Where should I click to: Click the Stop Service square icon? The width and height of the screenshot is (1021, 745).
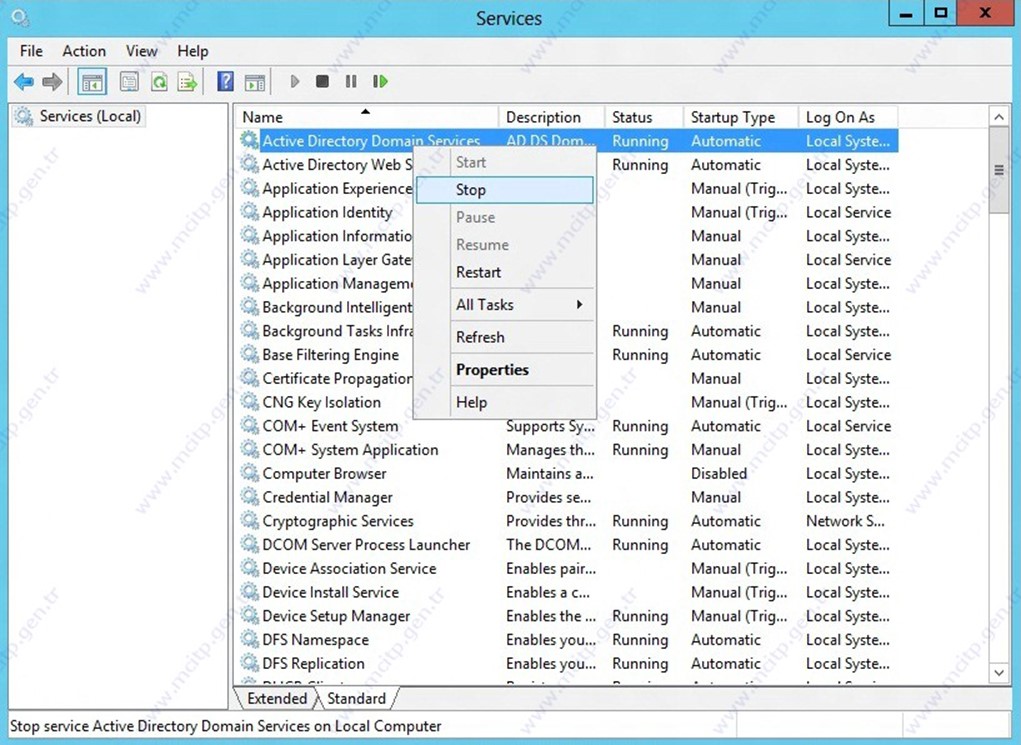point(322,81)
